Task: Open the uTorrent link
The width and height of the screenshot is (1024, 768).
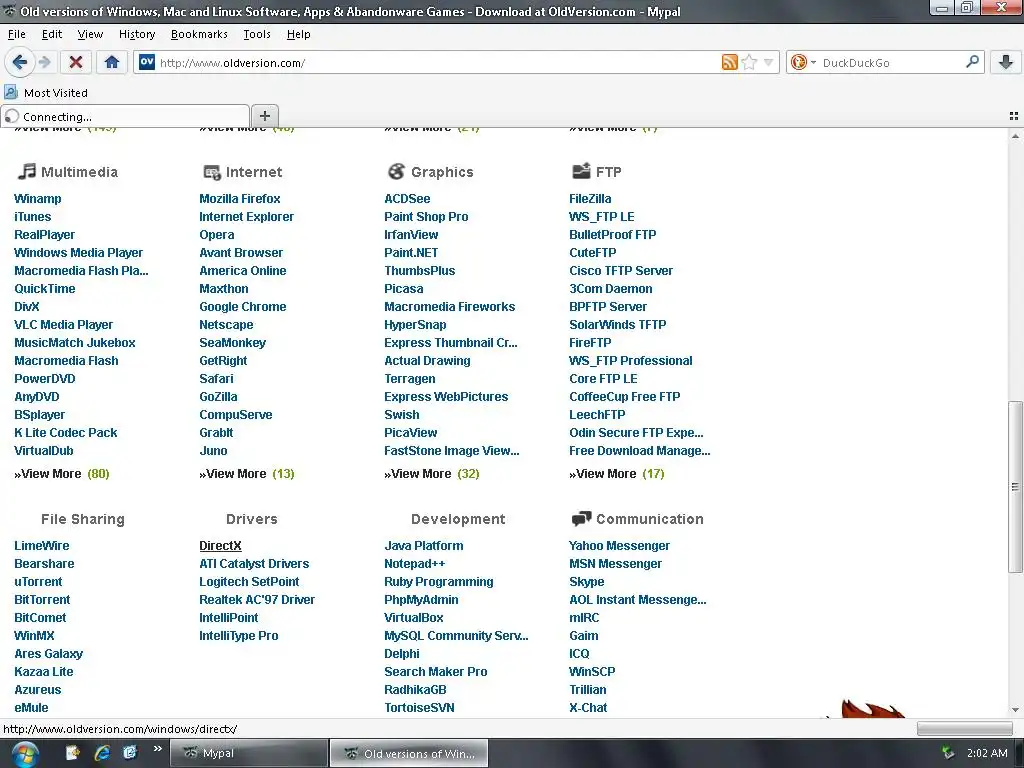Action: (39, 581)
